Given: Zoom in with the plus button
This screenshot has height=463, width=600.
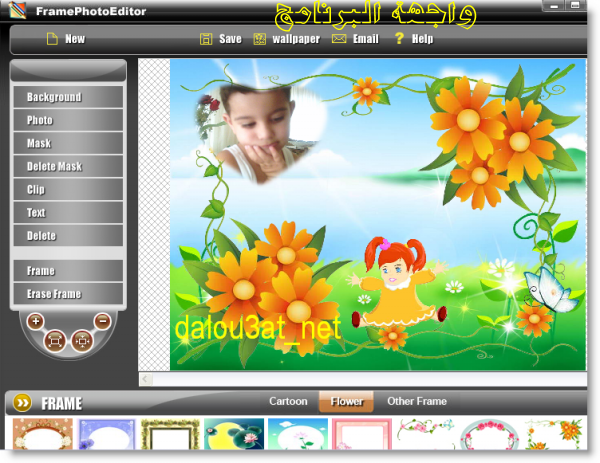Looking at the screenshot, I should point(36,321).
